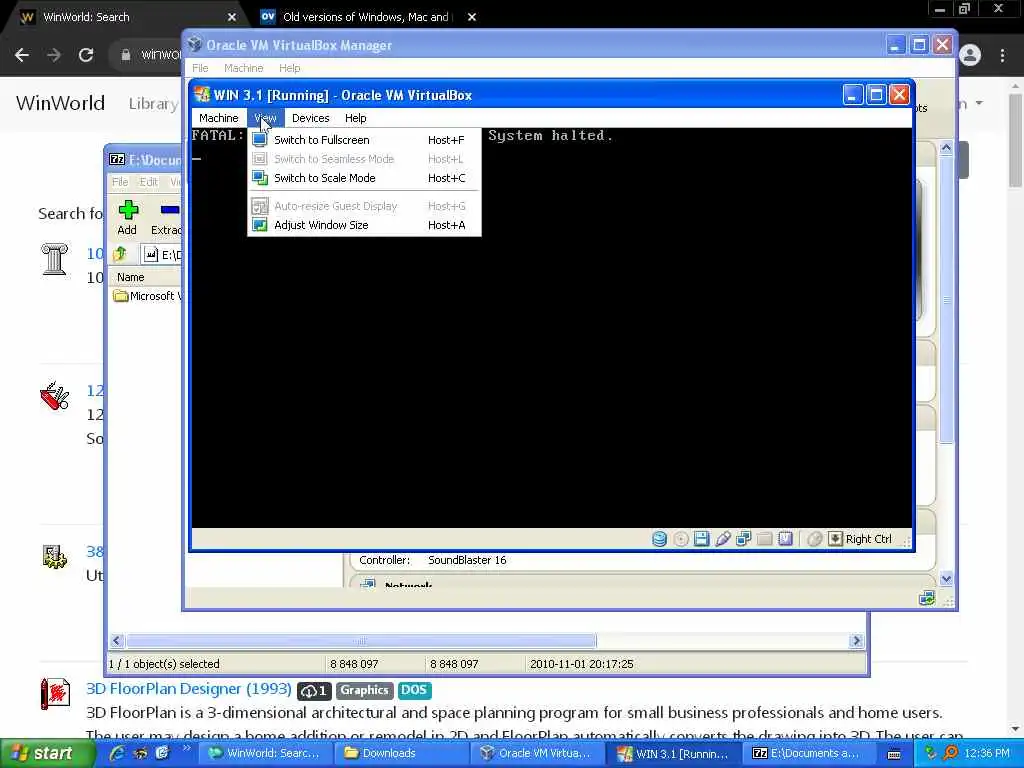This screenshot has height=768, width=1024.
Task: Click the Switch to Scale Mode icon
Action: tap(260, 178)
